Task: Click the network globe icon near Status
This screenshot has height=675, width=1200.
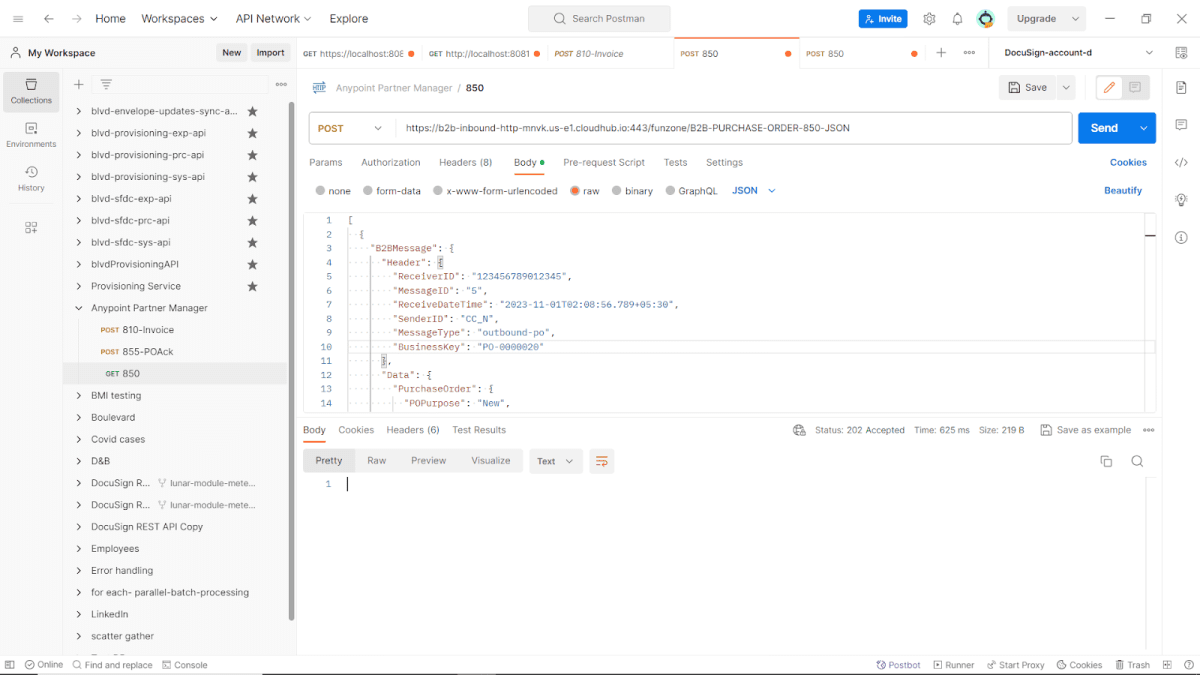Action: (799, 430)
